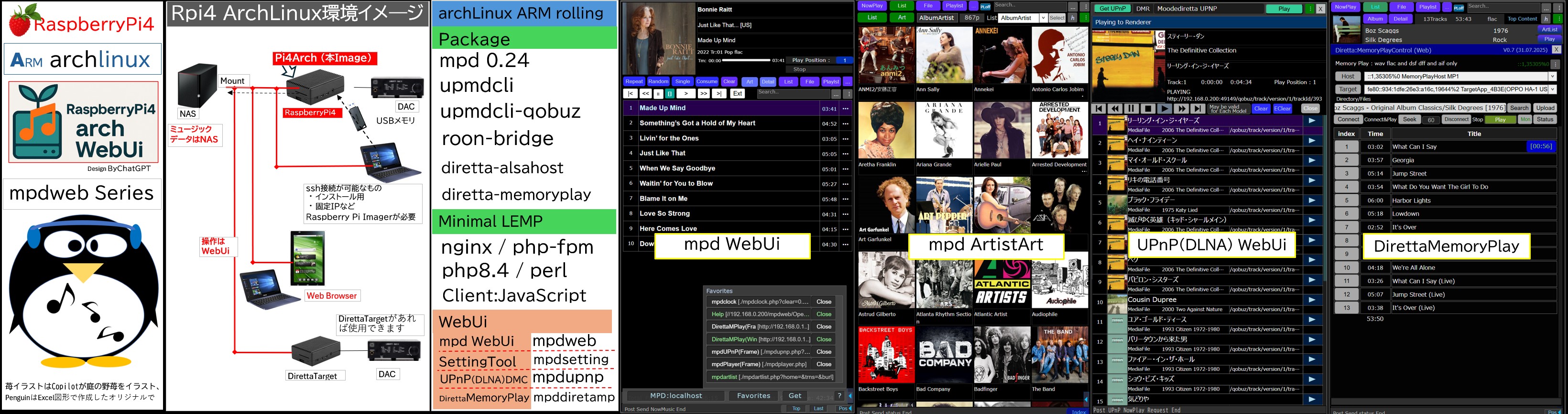Open ... menu after Playlist in ArtistArt panel
The width and height of the screenshot is (1568, 414).
click(x=974, y=6)
